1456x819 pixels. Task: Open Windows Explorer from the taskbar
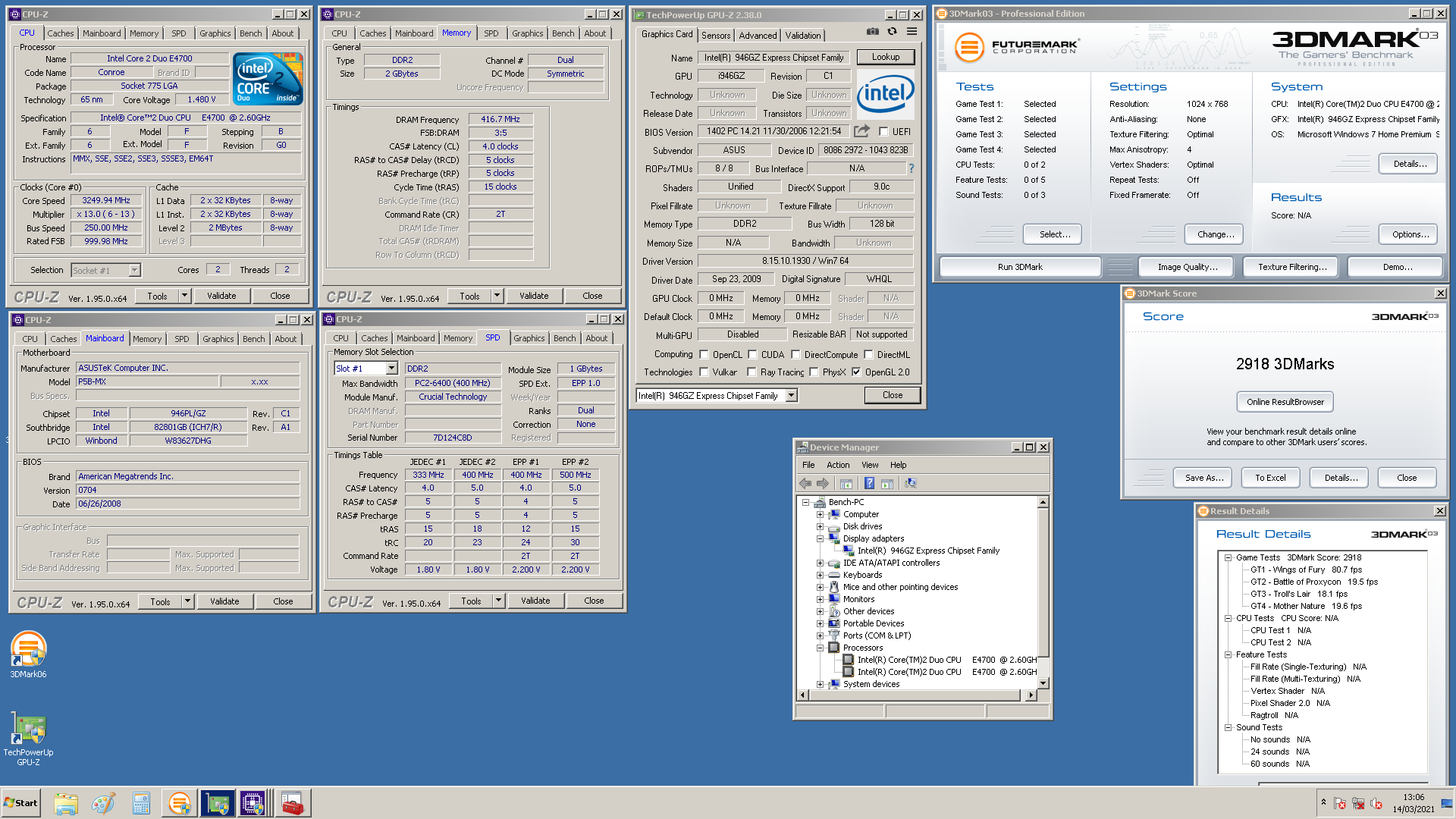click(66, 803)
